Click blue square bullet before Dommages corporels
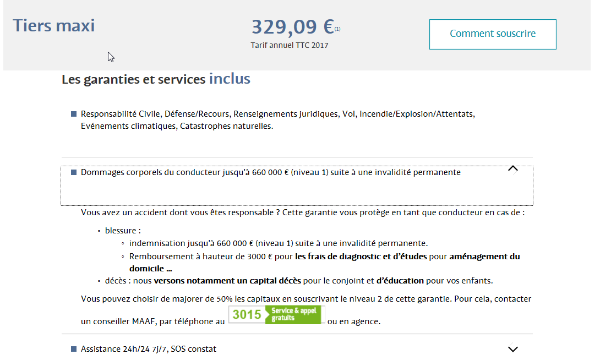 [x=74, y=172]
